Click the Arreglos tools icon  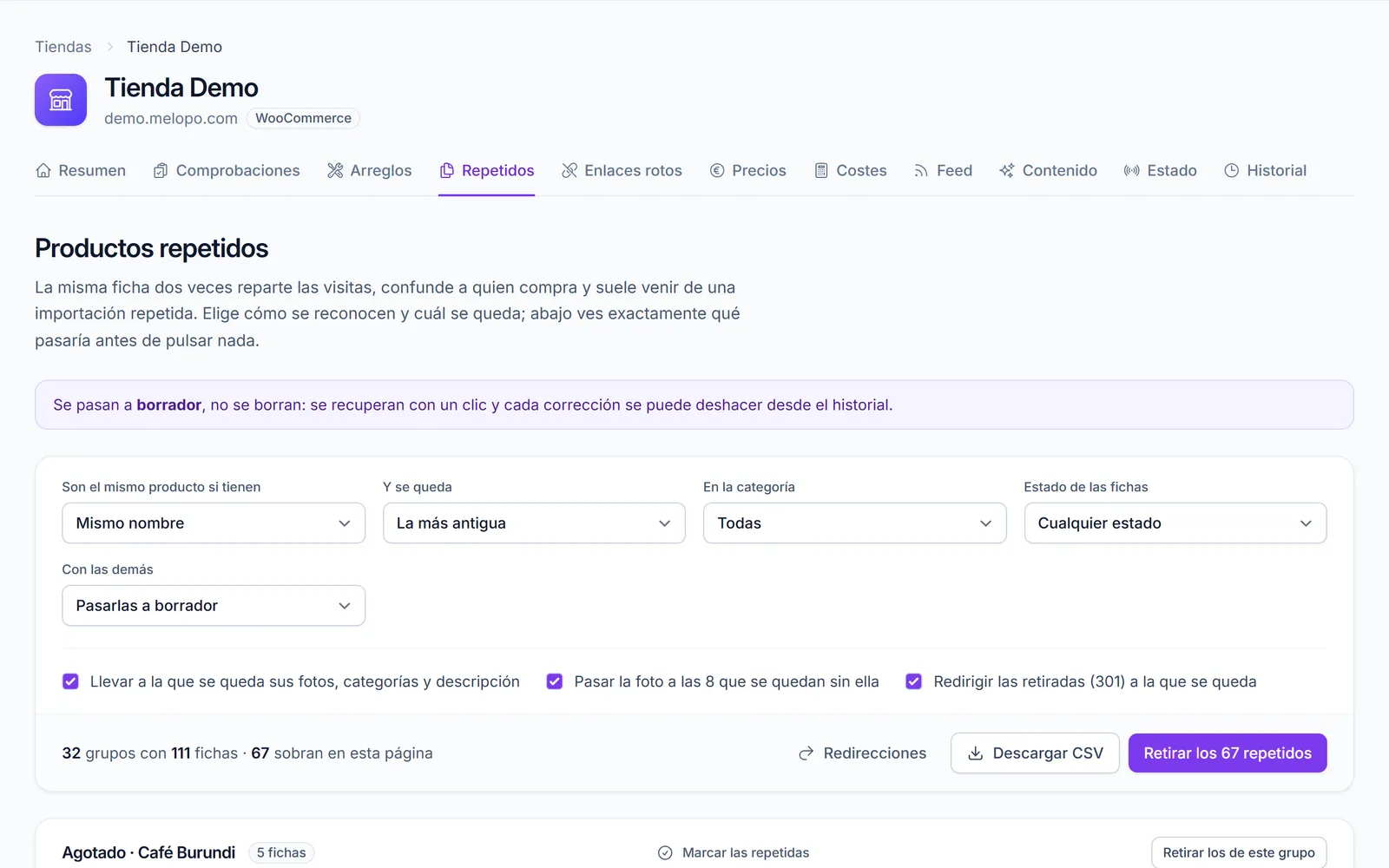point(335,171)
